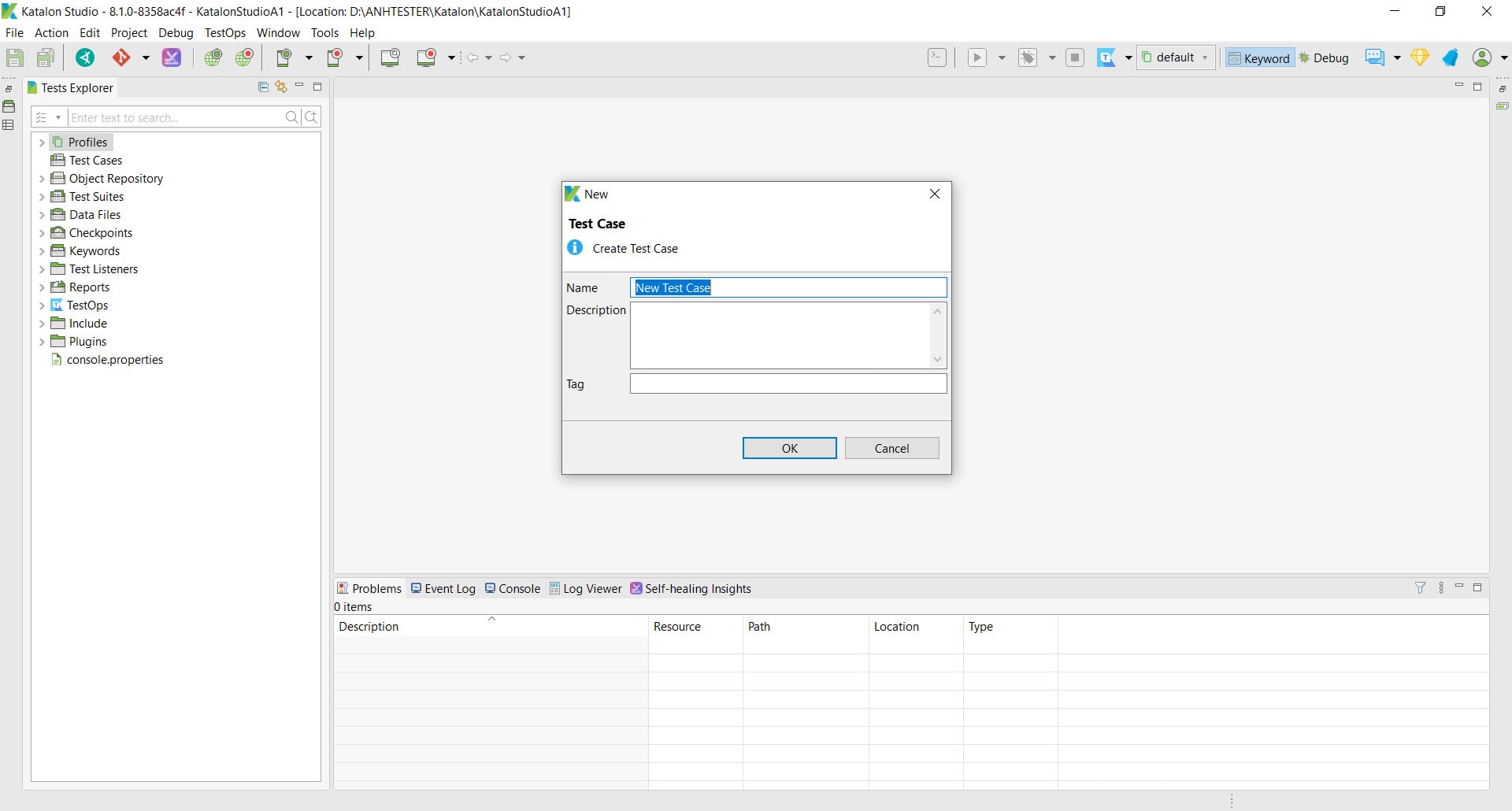Open the TestOps menu
This screenshot has height=811, width=1512.
(225, 33)
